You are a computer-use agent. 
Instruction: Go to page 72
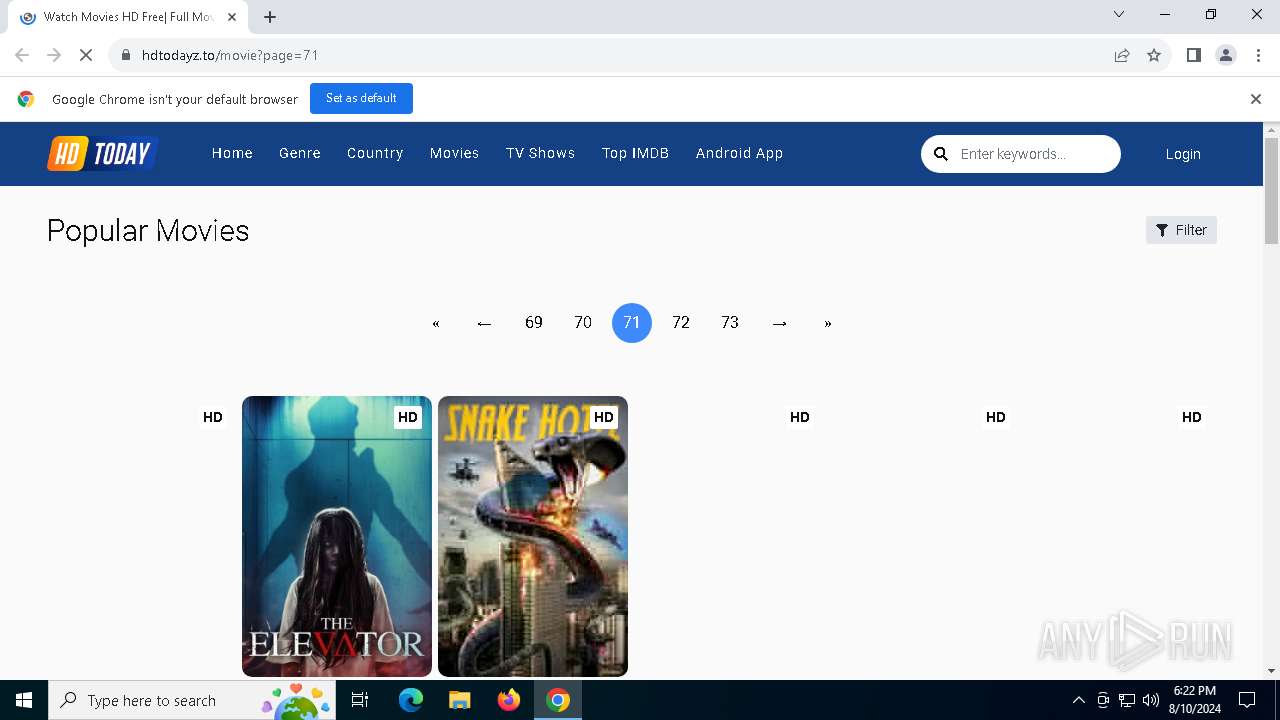pyautogui.click(x=681, y=323)
